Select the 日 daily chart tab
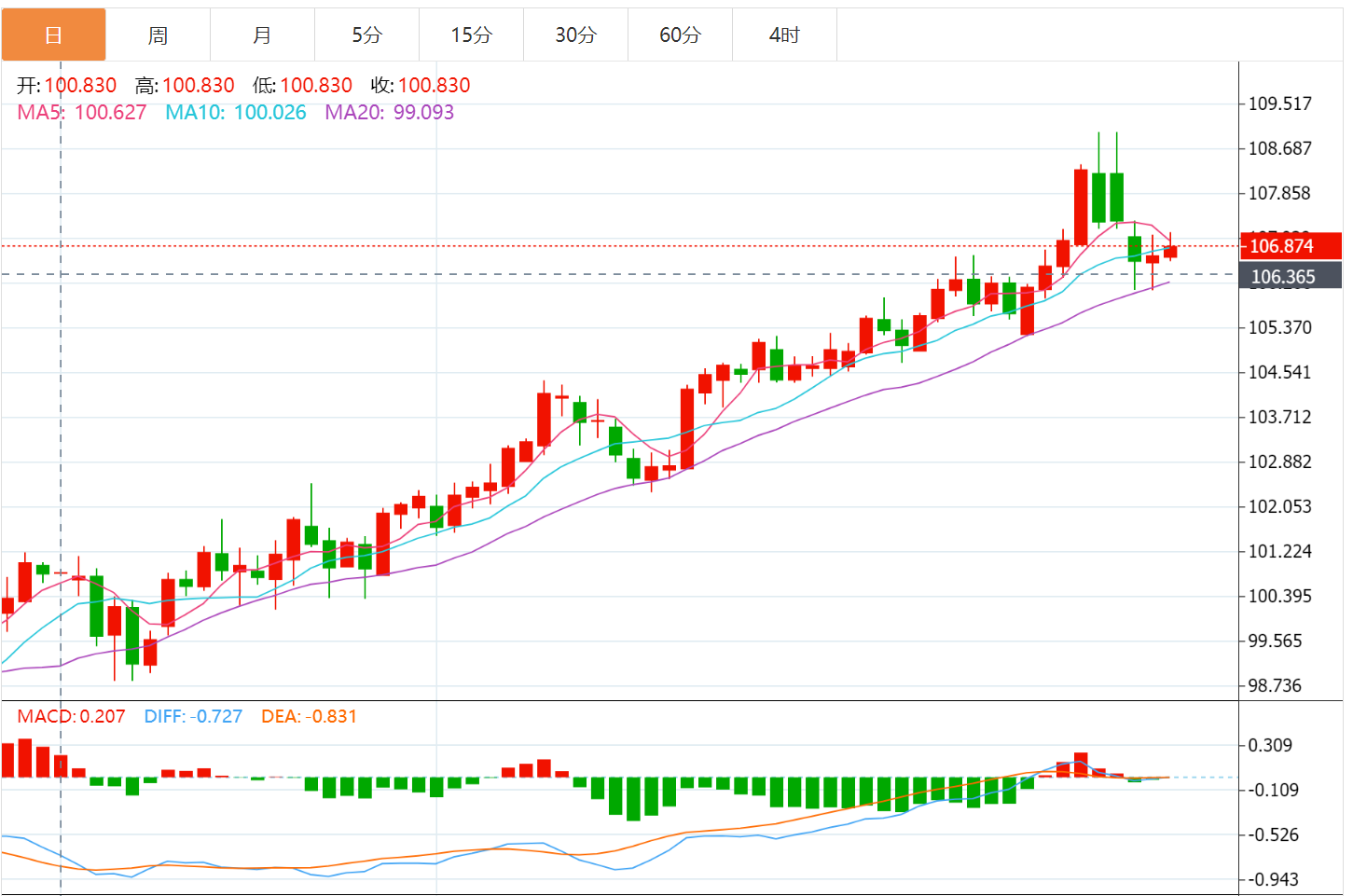 (54, 35)
